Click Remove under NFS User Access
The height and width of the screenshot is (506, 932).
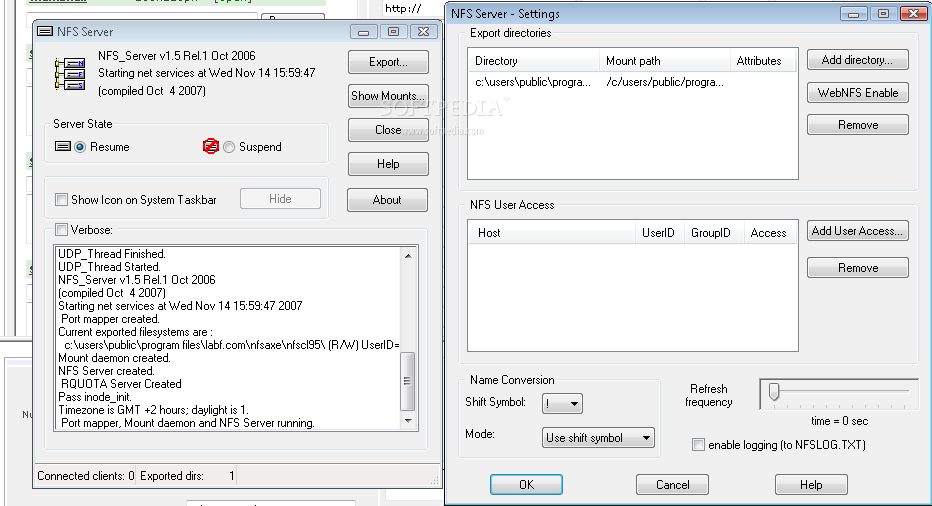[x=858, y=268]
